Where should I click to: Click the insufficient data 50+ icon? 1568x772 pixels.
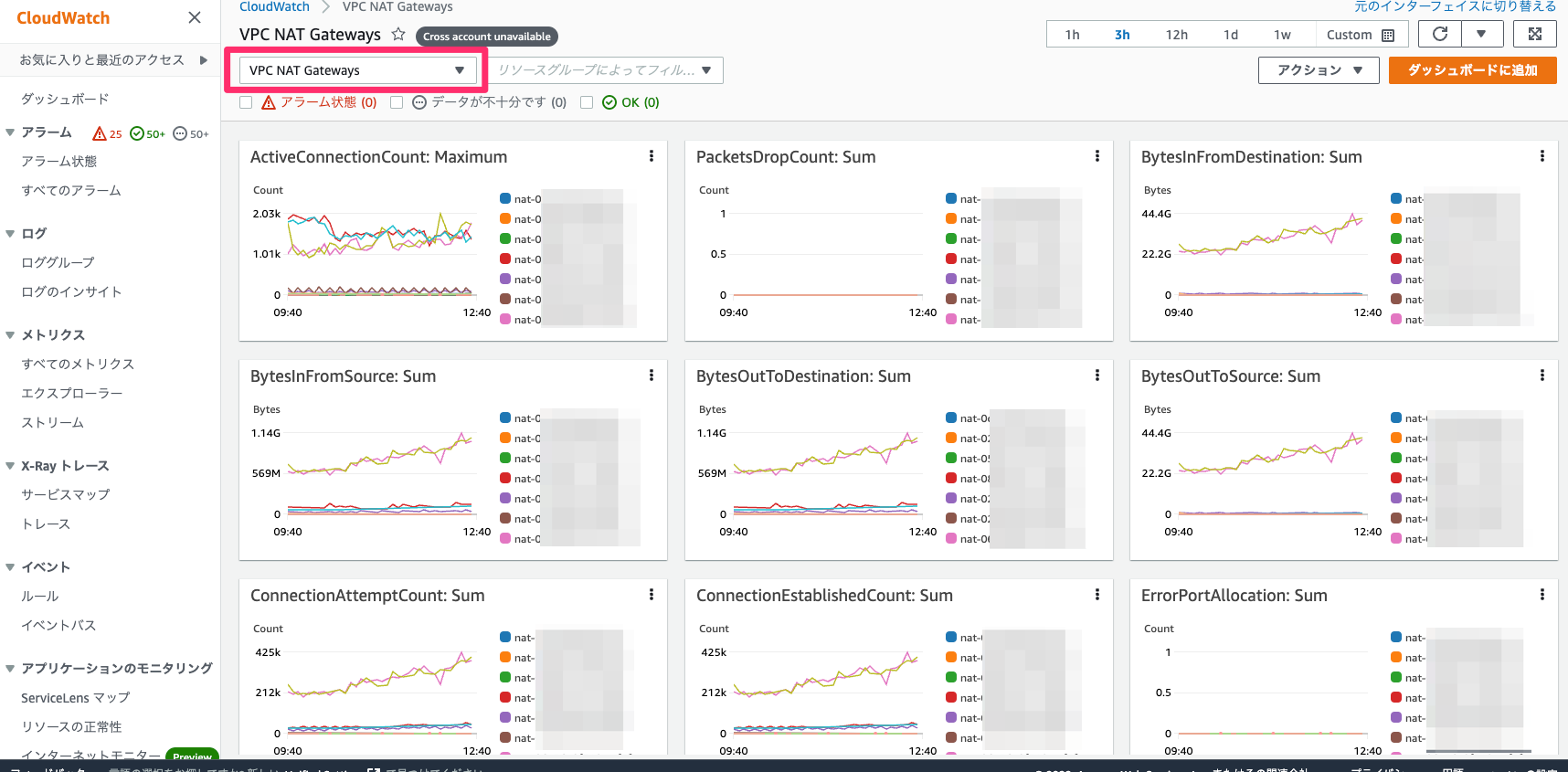tap(191, 133)
